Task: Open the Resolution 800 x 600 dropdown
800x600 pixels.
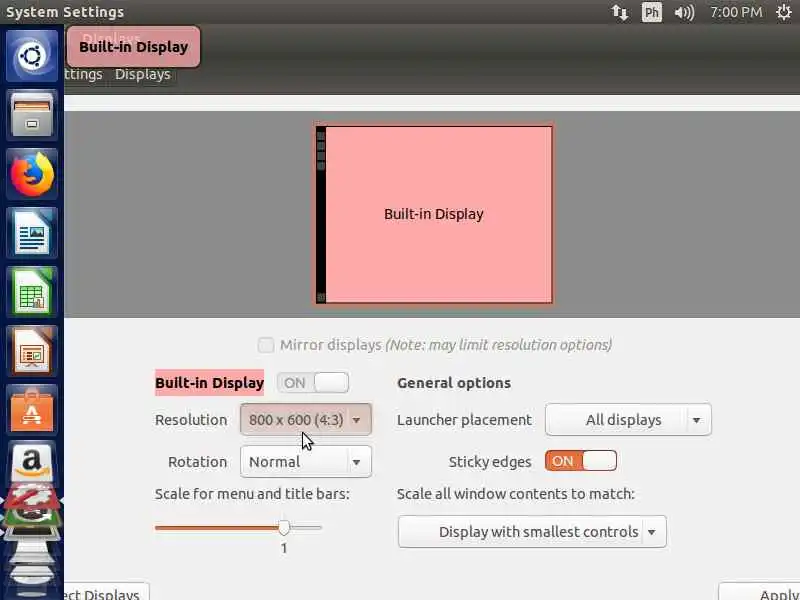Action: tap(306, 419)
